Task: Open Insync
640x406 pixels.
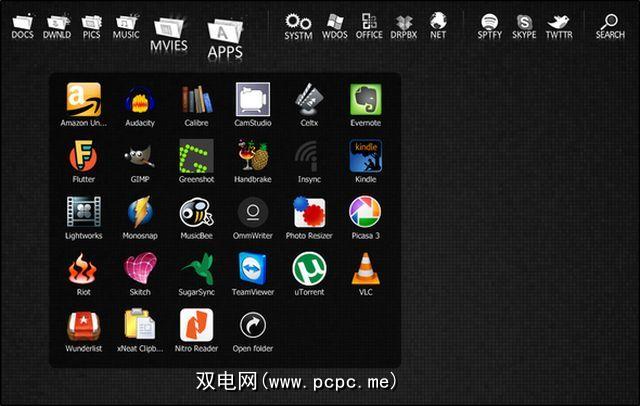Action: click(309, 162)
